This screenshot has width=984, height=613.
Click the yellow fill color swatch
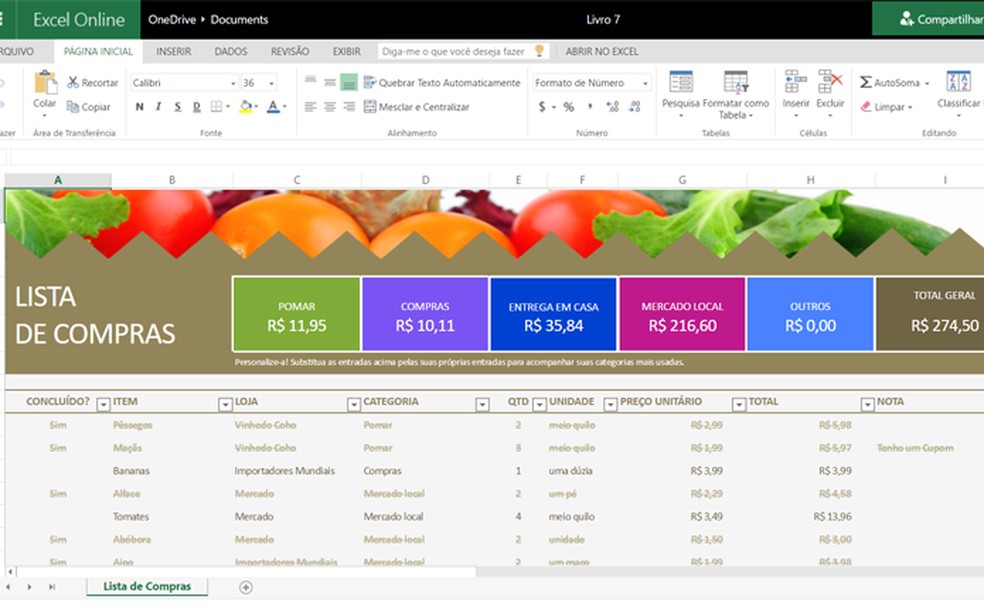coord(244,107)
